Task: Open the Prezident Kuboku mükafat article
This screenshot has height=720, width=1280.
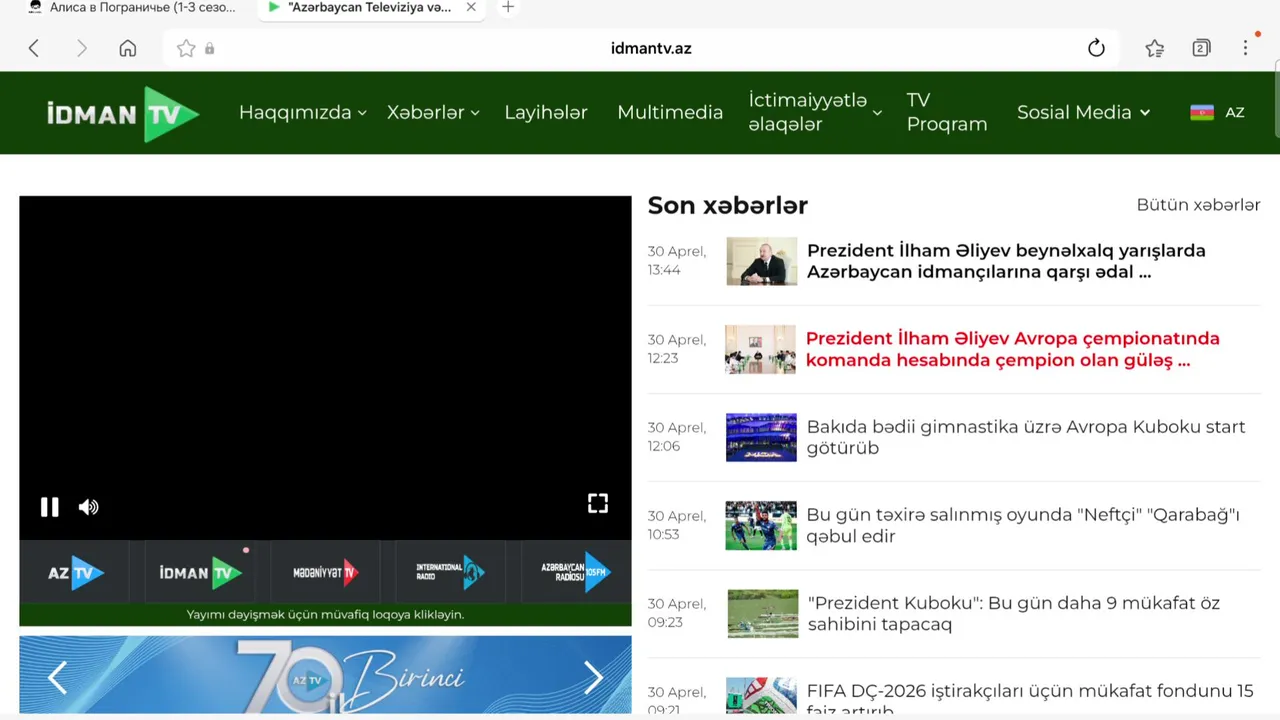Action: pyautogui.click(x=1014, y=613)
